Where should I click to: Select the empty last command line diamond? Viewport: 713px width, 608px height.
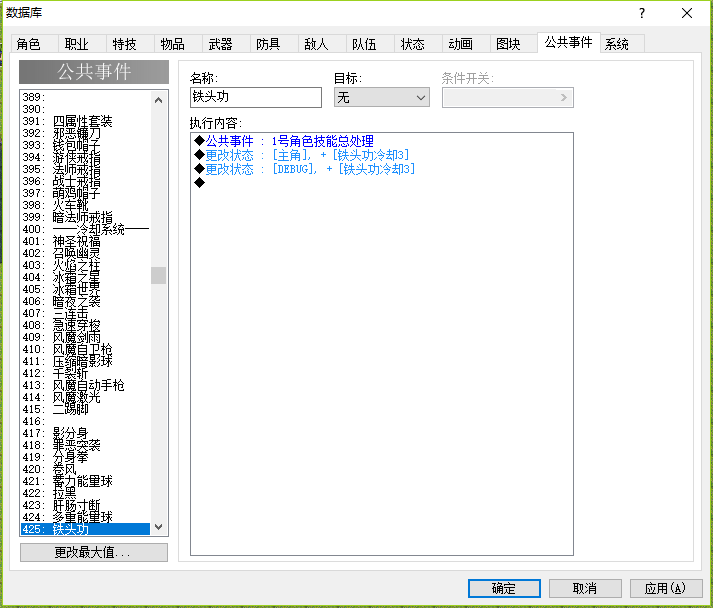pos(200,183)
